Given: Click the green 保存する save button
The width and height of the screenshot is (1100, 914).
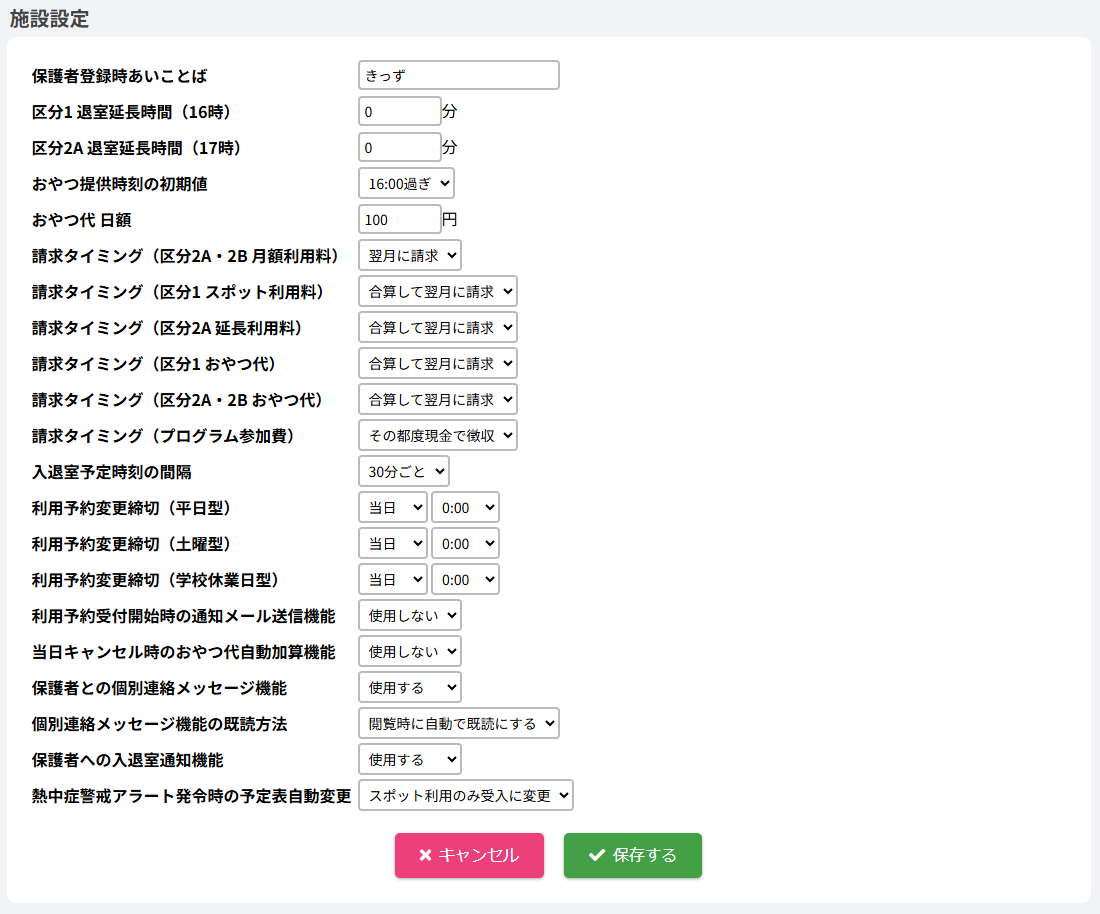Looking at the screenshot, I should click(x=632, y=855).
